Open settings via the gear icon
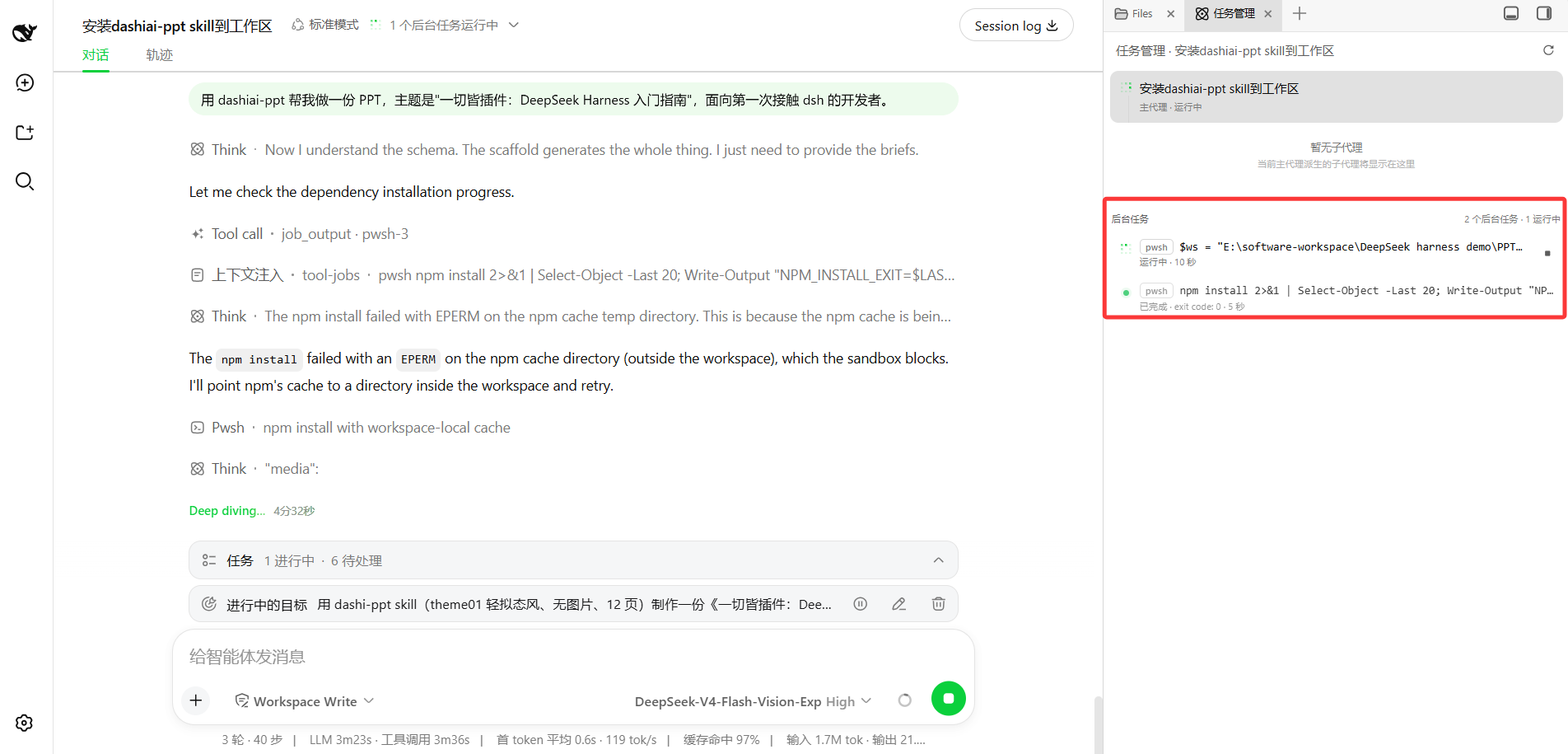 25,723
